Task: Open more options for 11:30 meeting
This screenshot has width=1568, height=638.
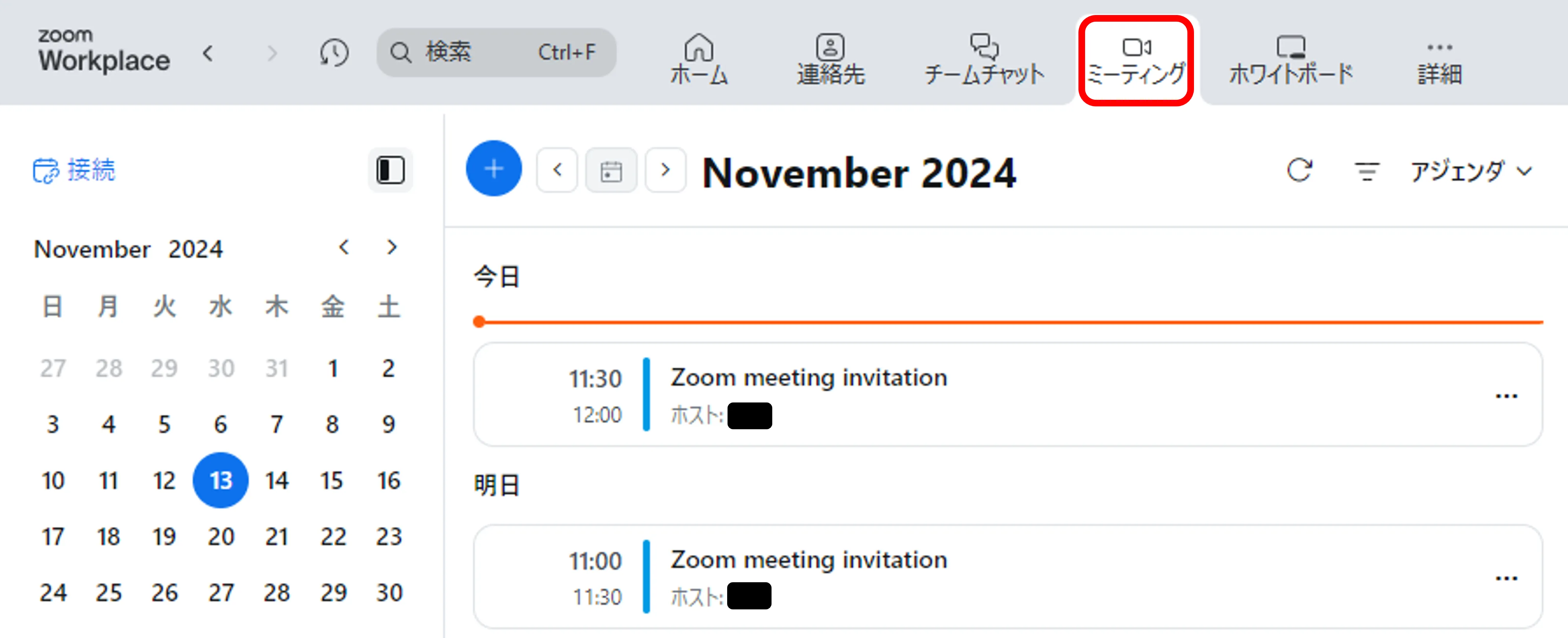Action: point(1506,396)
